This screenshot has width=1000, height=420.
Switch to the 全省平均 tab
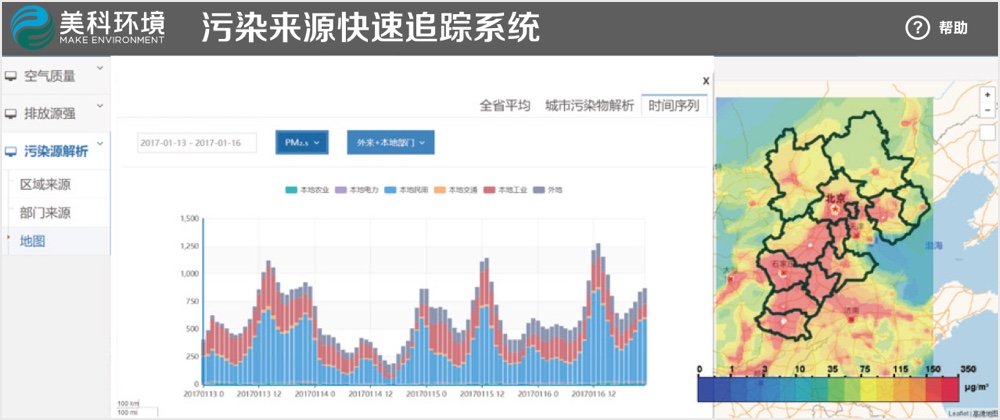[x=504, y=106]
